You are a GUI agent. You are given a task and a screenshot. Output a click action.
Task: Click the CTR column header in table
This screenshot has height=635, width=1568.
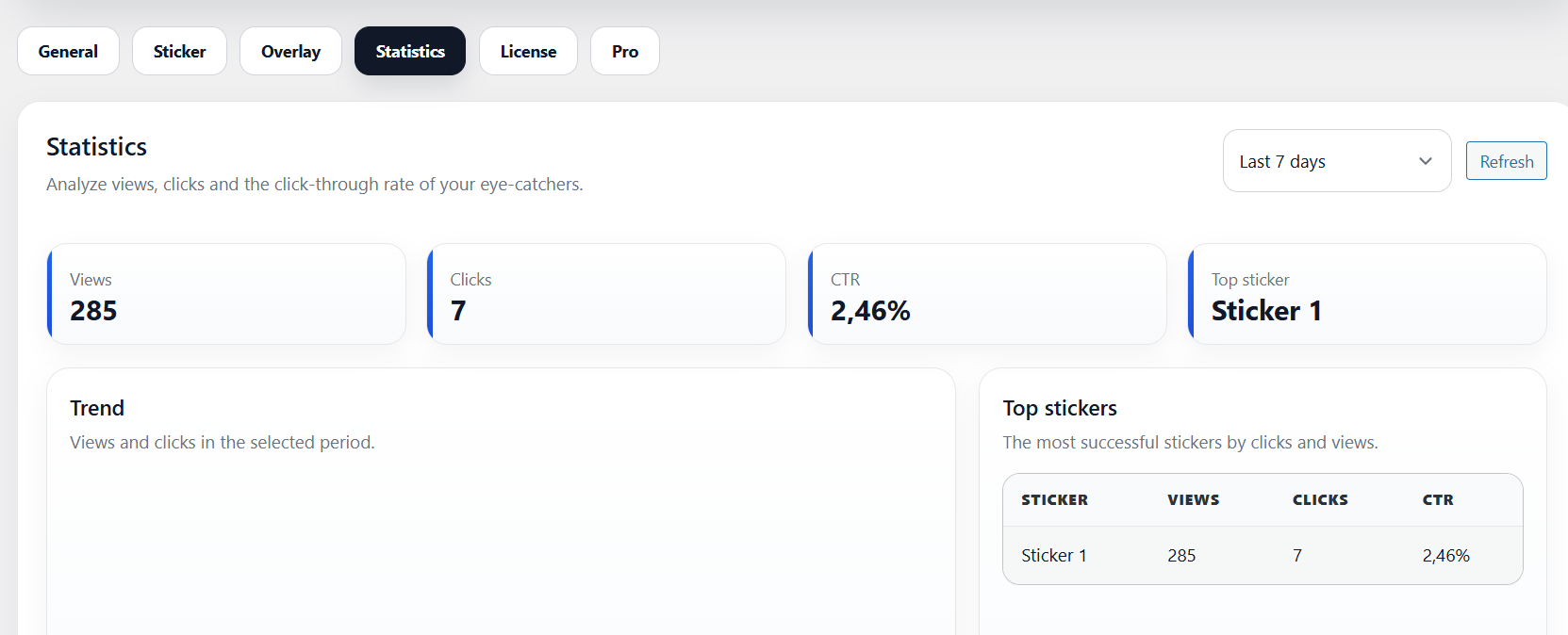[x=1438, y=500]
